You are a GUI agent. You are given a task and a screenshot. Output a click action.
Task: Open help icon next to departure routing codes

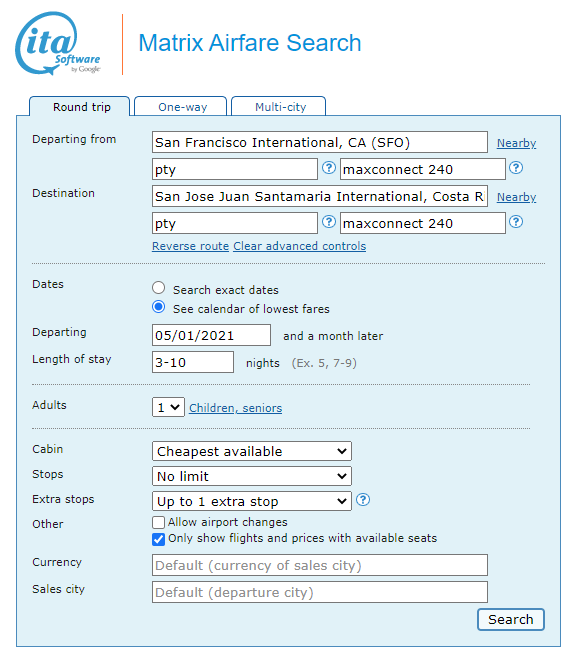tap(329, 168)
